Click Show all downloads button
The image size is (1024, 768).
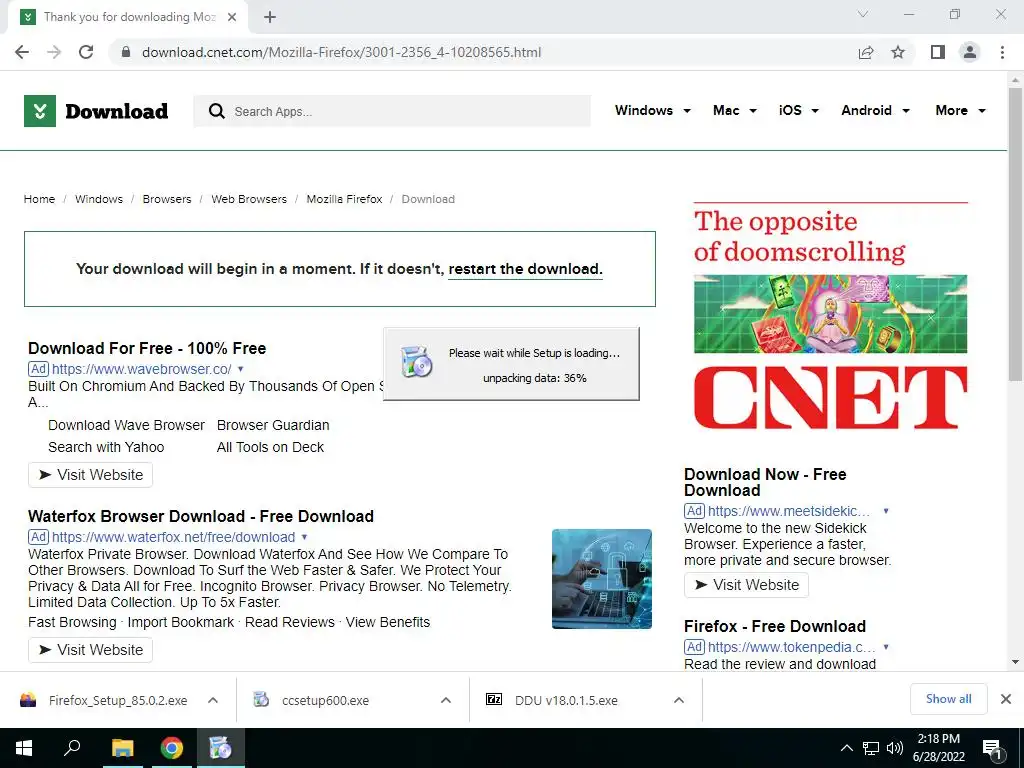click(948, 699)
